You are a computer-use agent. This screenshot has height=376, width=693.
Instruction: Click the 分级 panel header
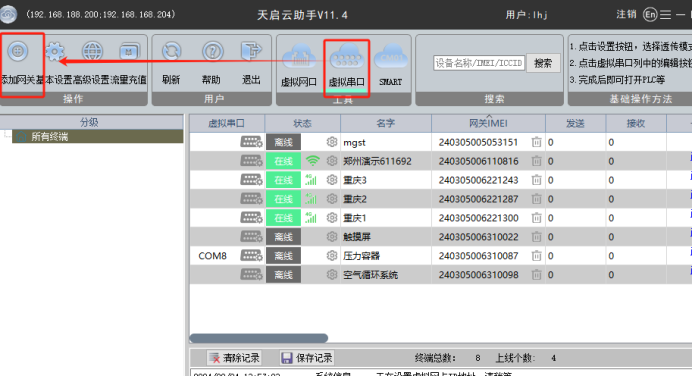91,122
